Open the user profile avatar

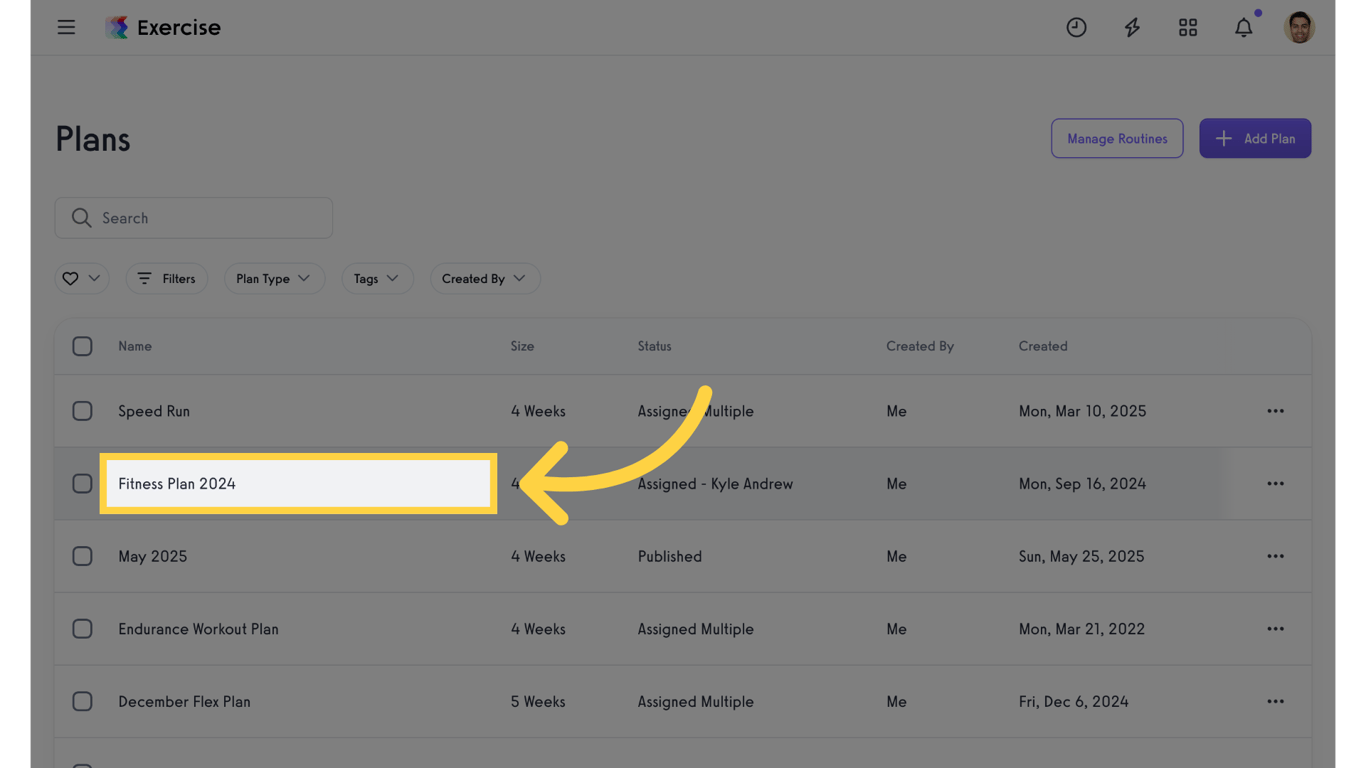pyautogui.click(x=1299, y=27)
